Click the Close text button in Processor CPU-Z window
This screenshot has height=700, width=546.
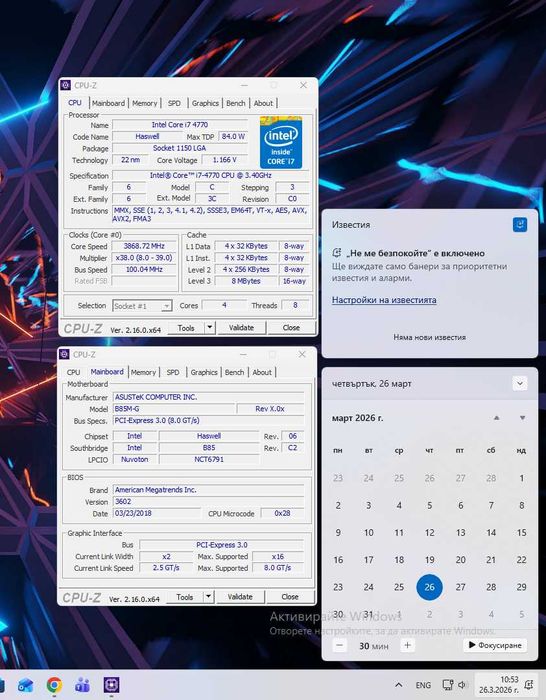pyautogui.click(x=291, y=328)
